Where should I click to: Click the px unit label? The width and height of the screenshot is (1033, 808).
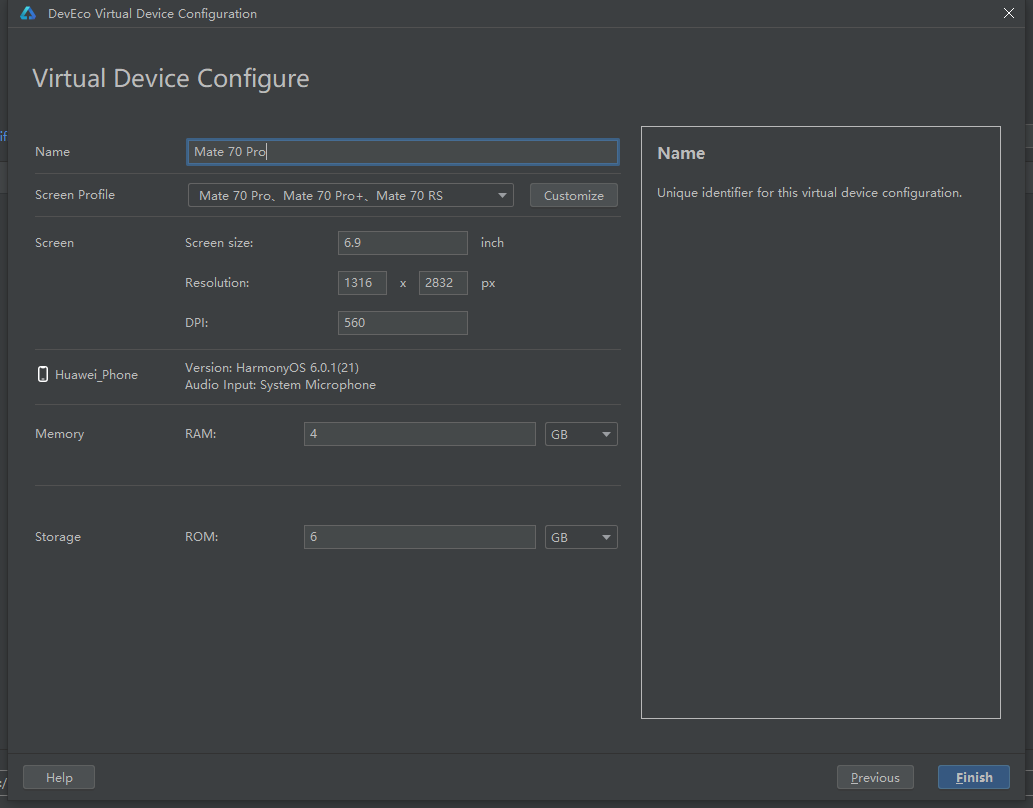click(488, 283)
